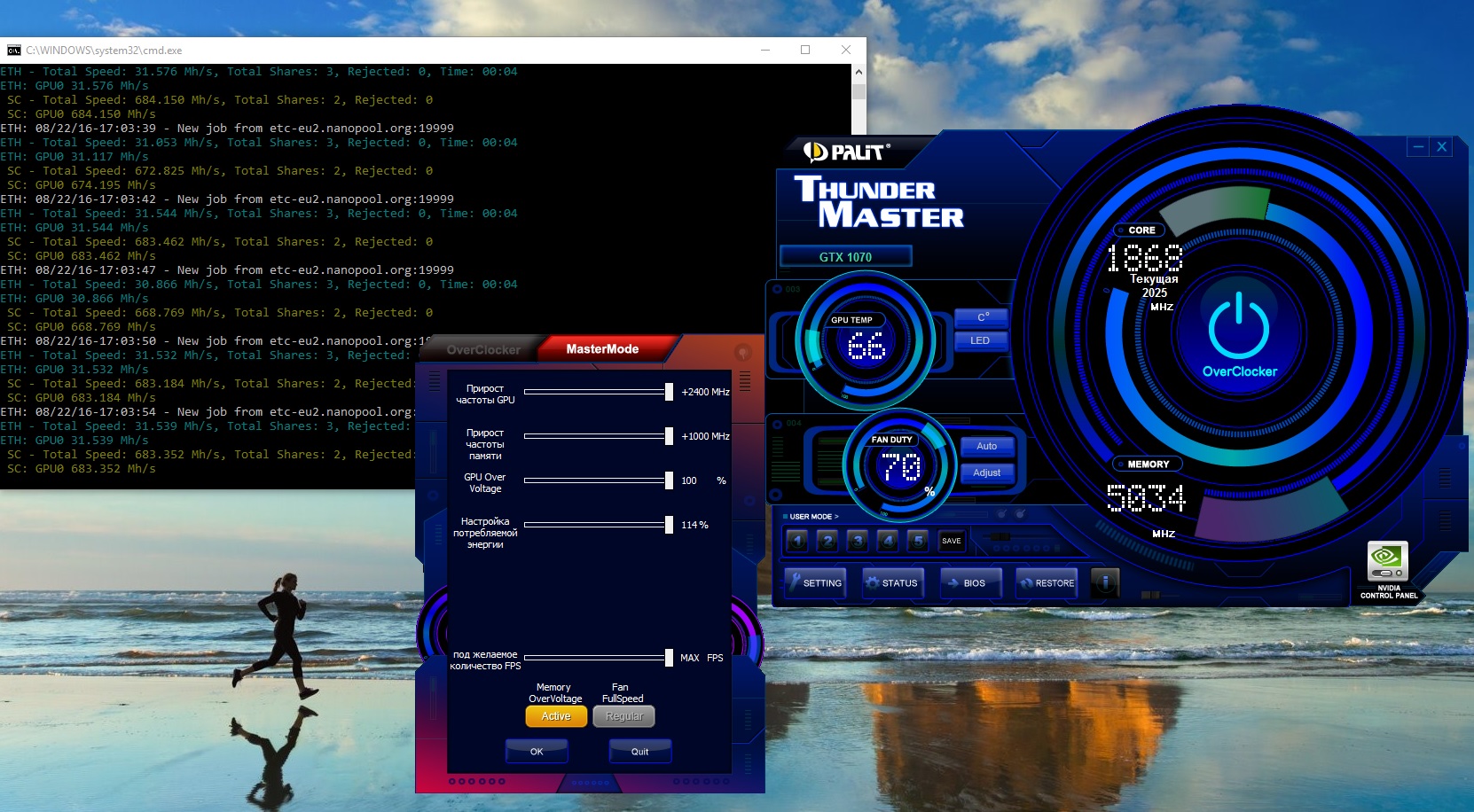Click the ThunderMaster title logo text
This screenshot has height=812, width=1474.
click(879, 202)
